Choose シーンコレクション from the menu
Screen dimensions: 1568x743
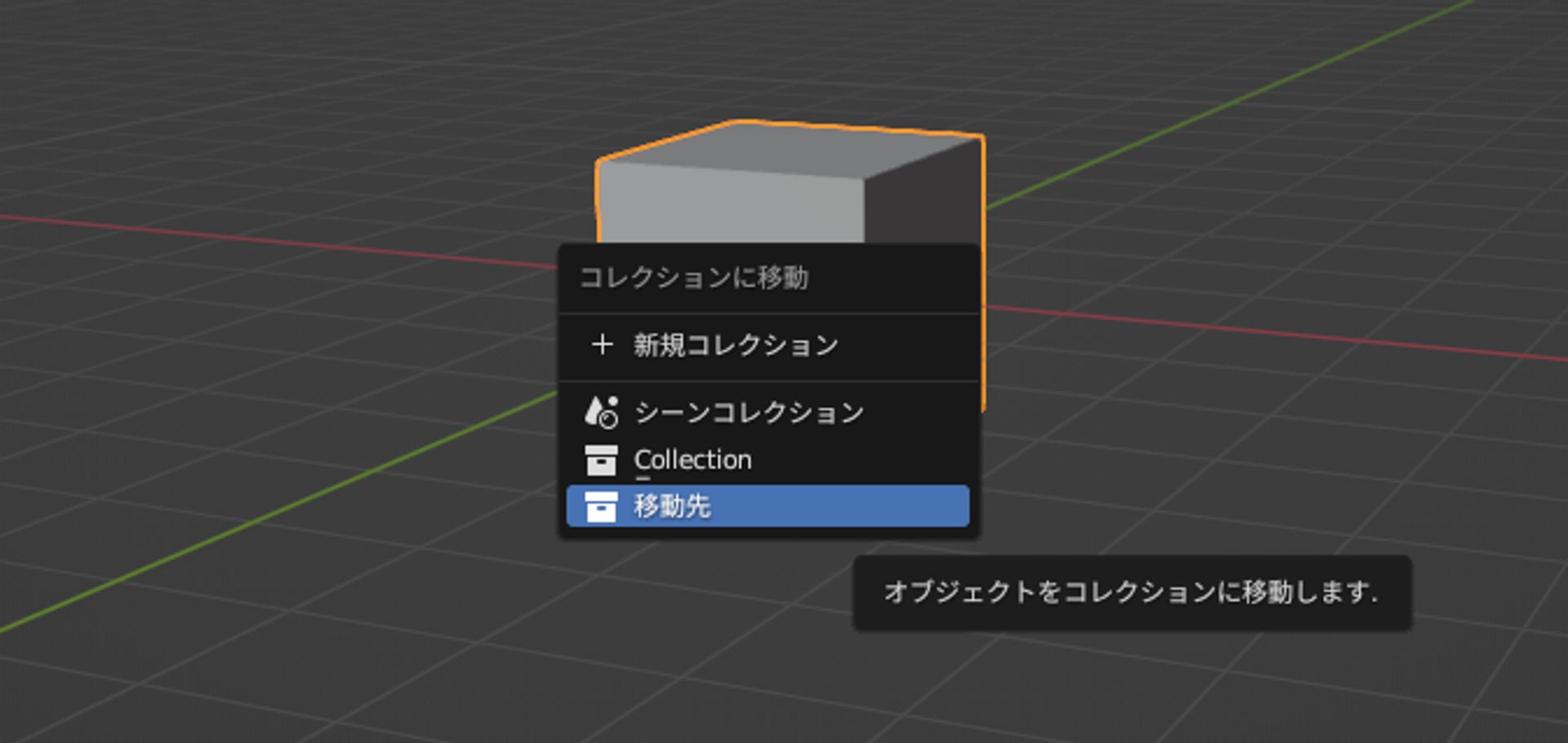747,413
